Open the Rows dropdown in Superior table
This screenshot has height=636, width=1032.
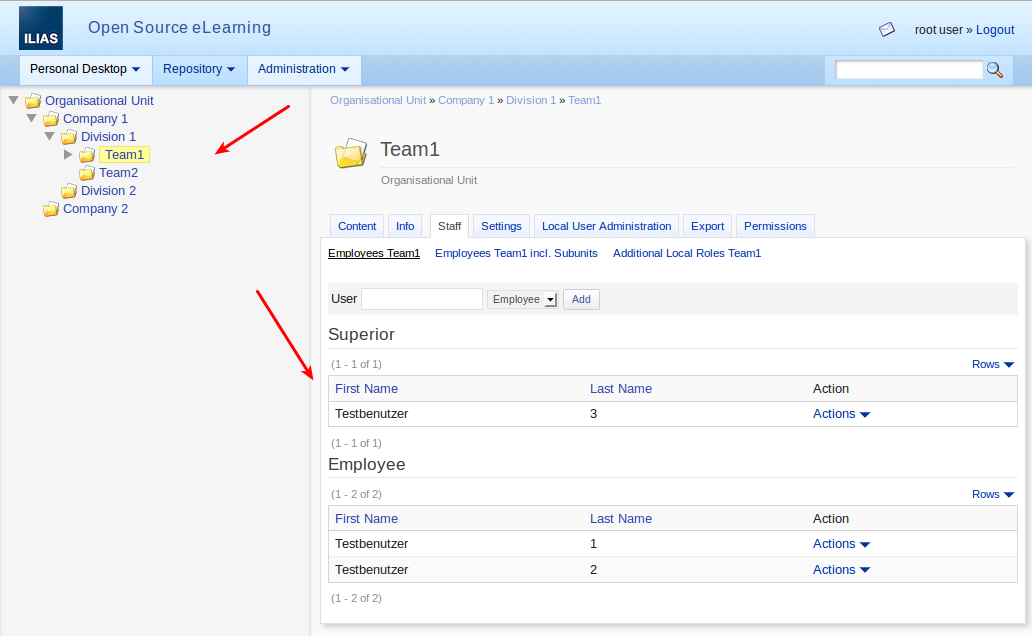click(x=992, y=364)
